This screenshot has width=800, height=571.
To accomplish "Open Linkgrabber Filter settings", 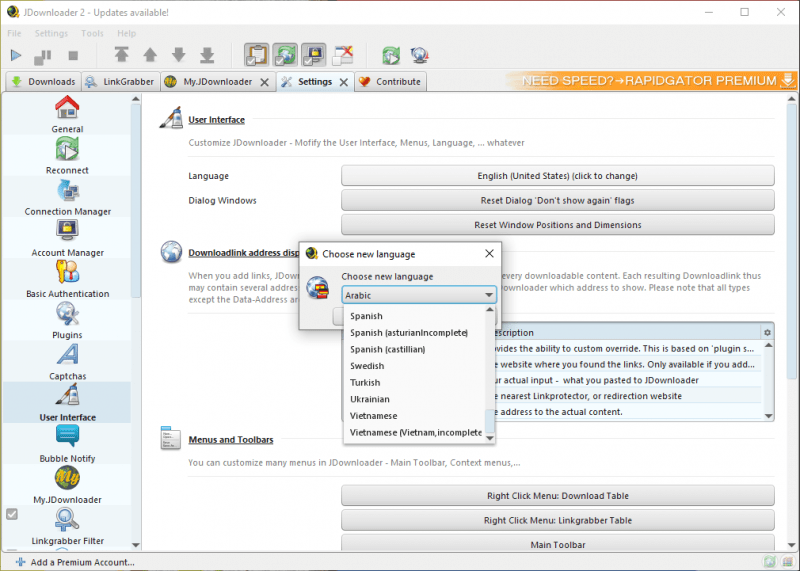I will pyautogui.click(x=67, y=527).
